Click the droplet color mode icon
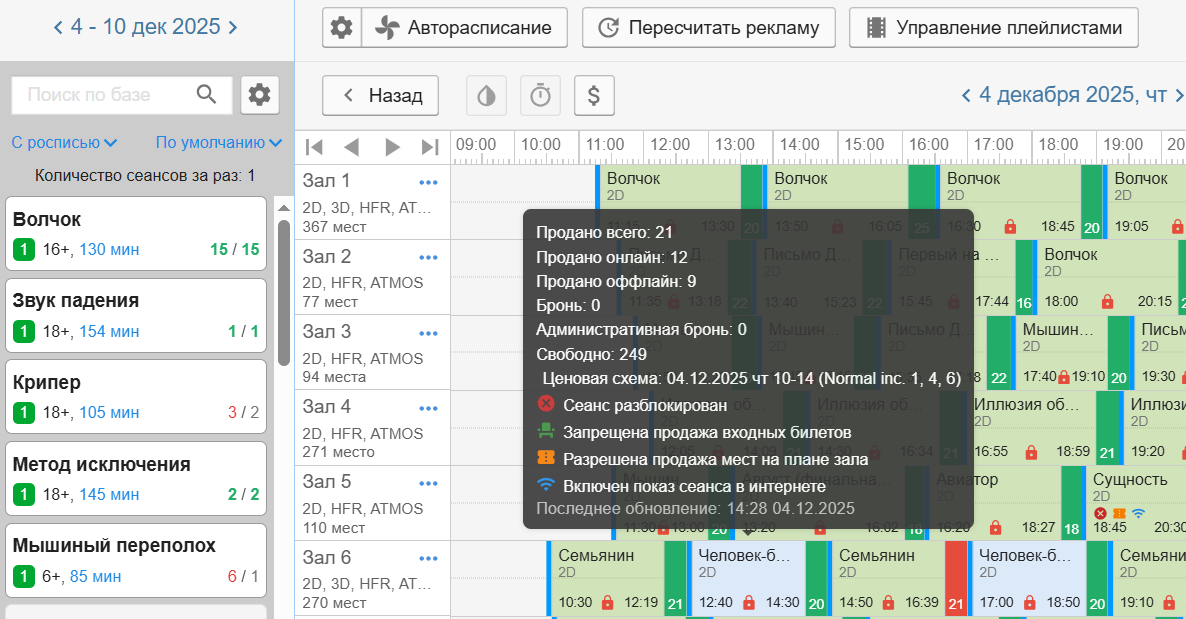Image resolution: width=1186 pixels, height=619 pixels. pos(486,96)
